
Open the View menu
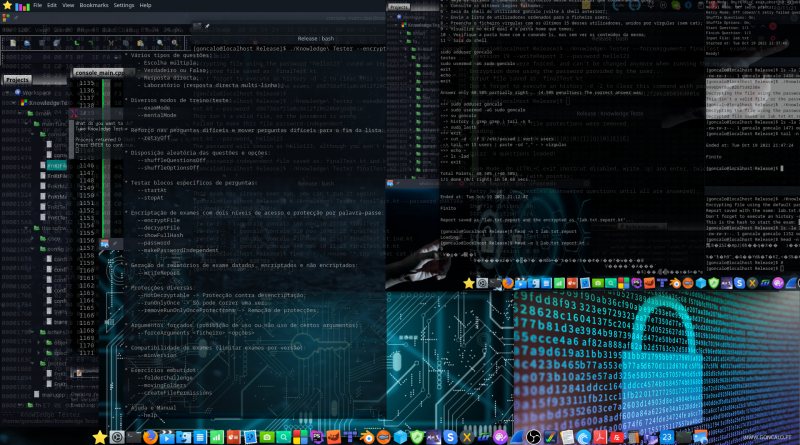[67, 5]
